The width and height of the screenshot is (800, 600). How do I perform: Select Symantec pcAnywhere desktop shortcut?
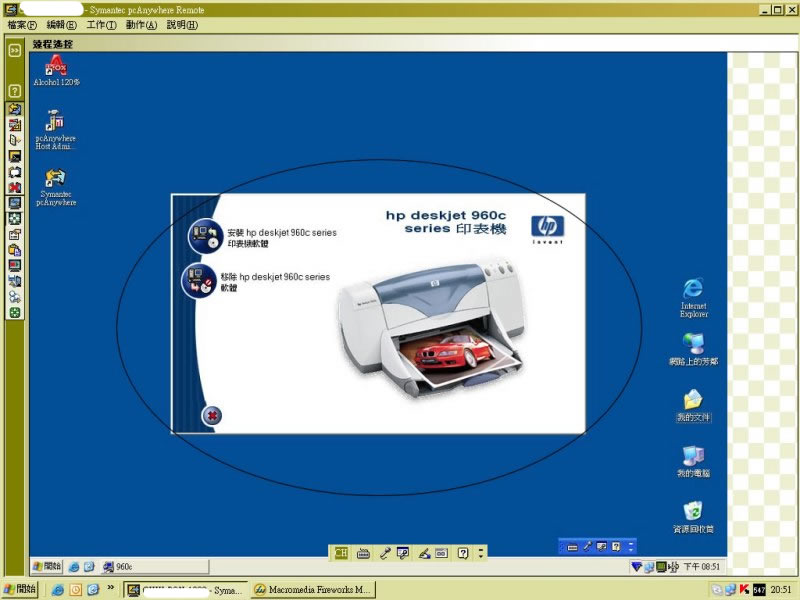(56, 187)
